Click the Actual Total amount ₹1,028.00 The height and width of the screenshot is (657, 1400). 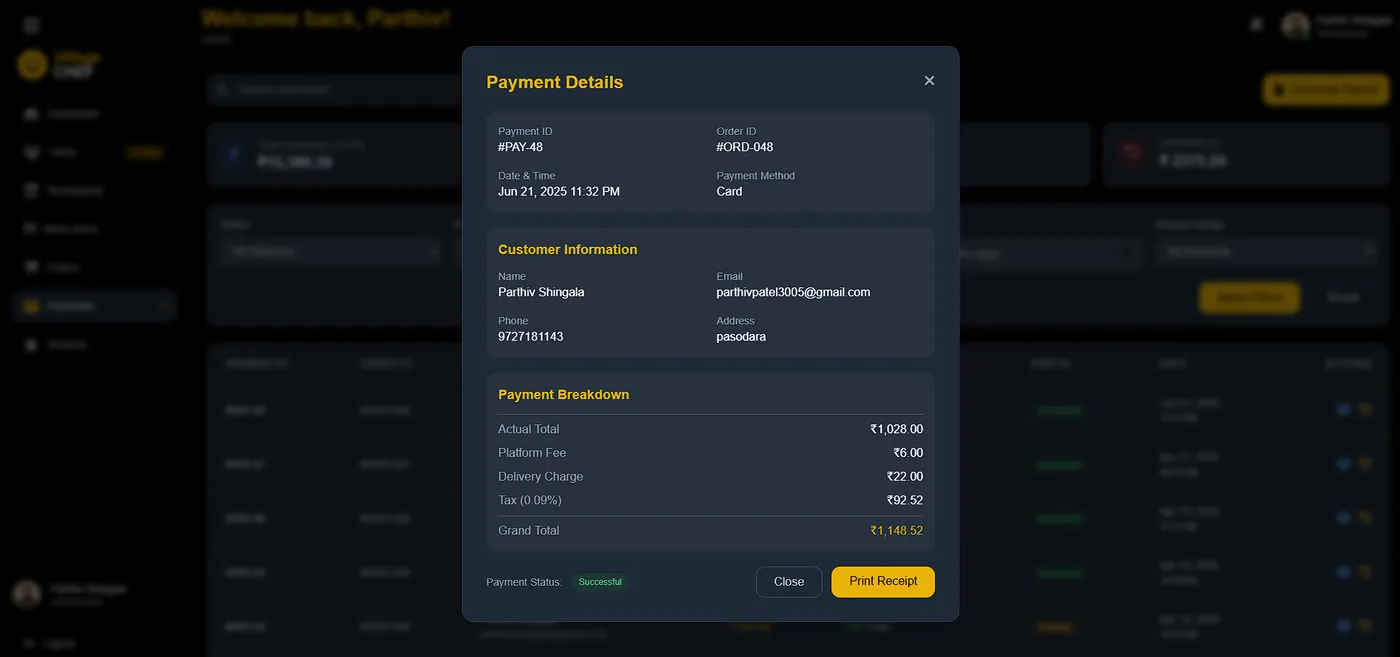896,429
